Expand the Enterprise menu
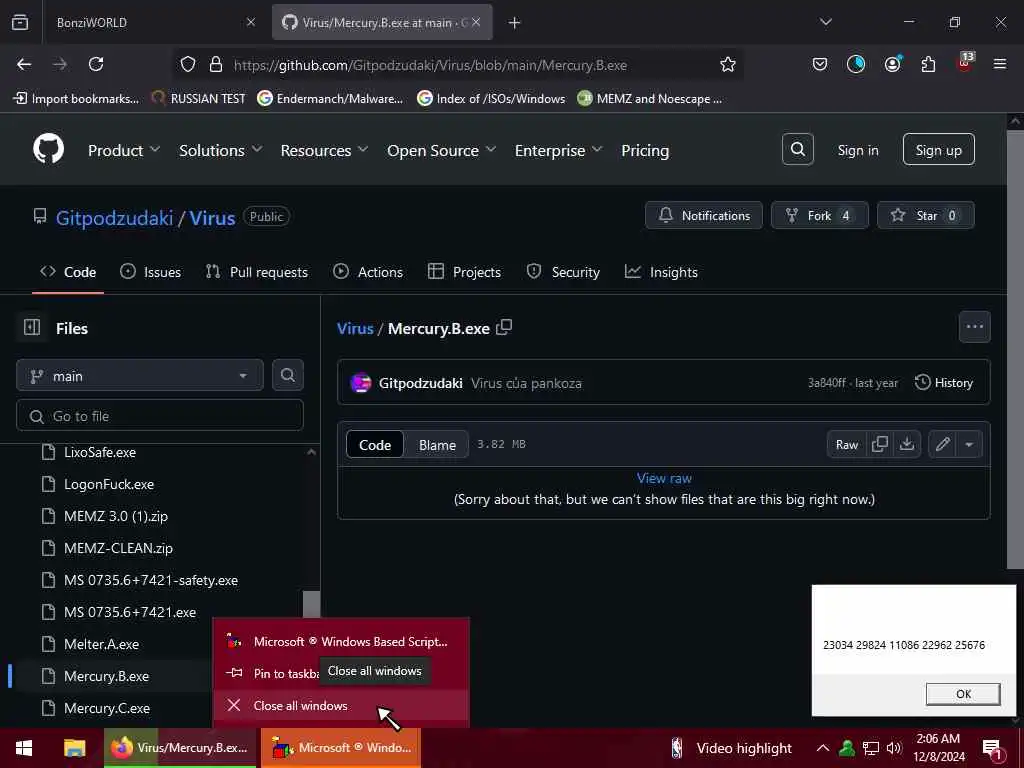This screenshot has height=768, width=1024. 558,150
